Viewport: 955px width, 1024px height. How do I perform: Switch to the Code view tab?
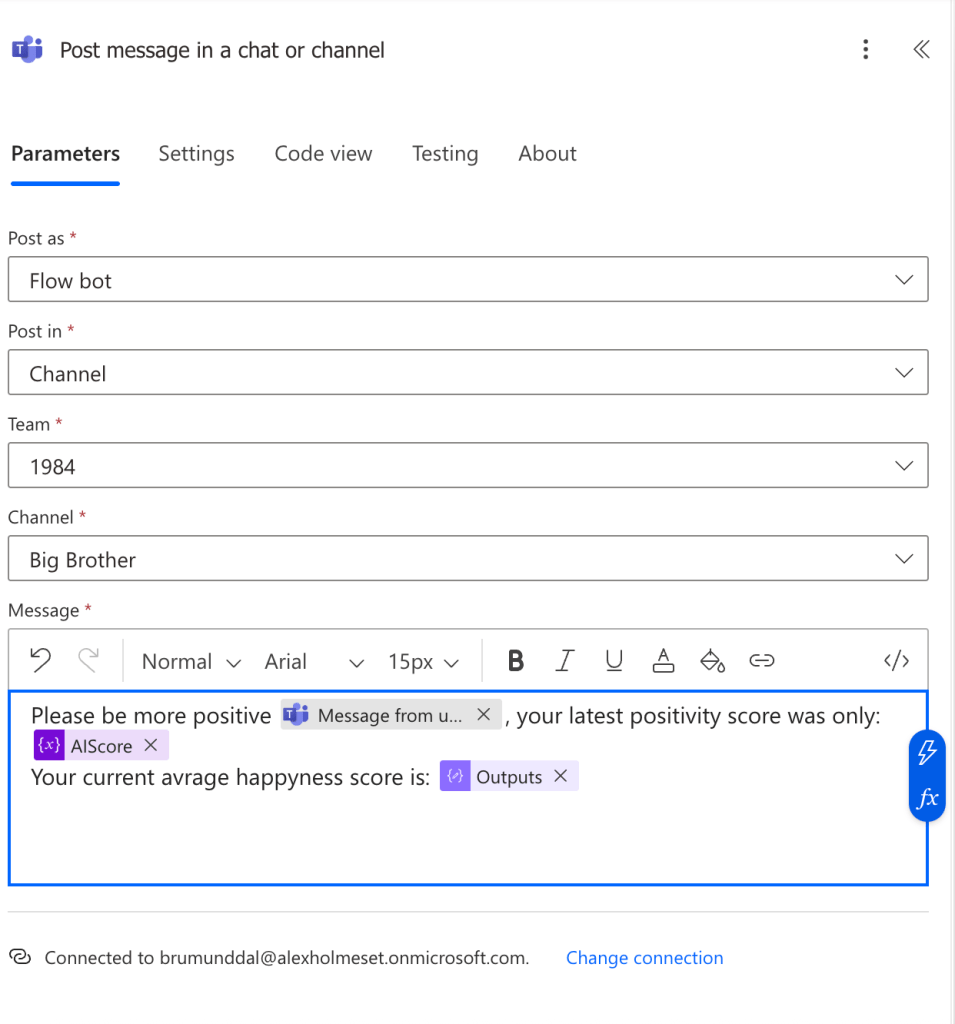pyautogui.click(x=323, y=154)
